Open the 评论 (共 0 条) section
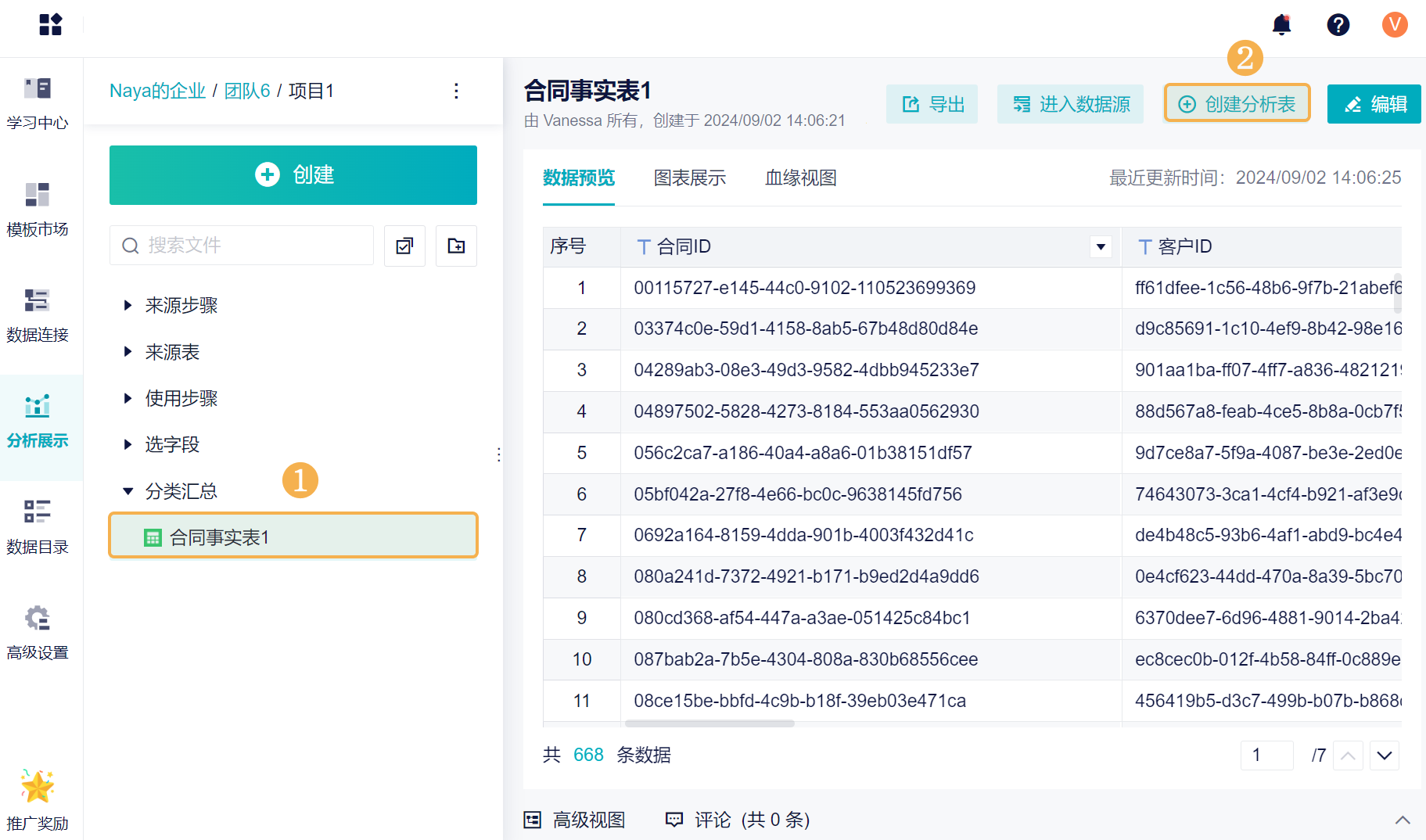 pos(738,820)
